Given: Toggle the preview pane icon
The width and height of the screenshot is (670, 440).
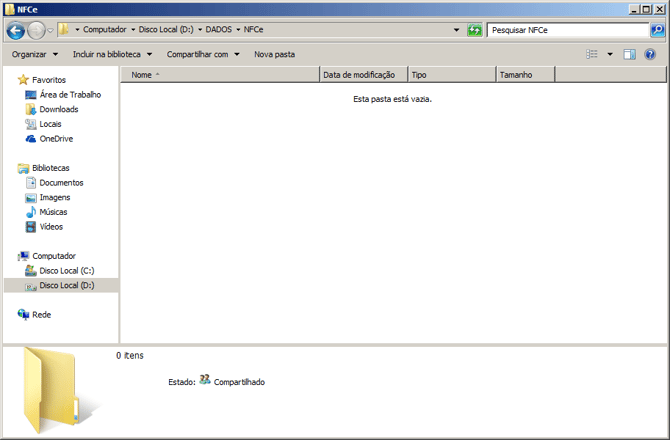Looking at the screenshot, I should click(x=630, y=54).
